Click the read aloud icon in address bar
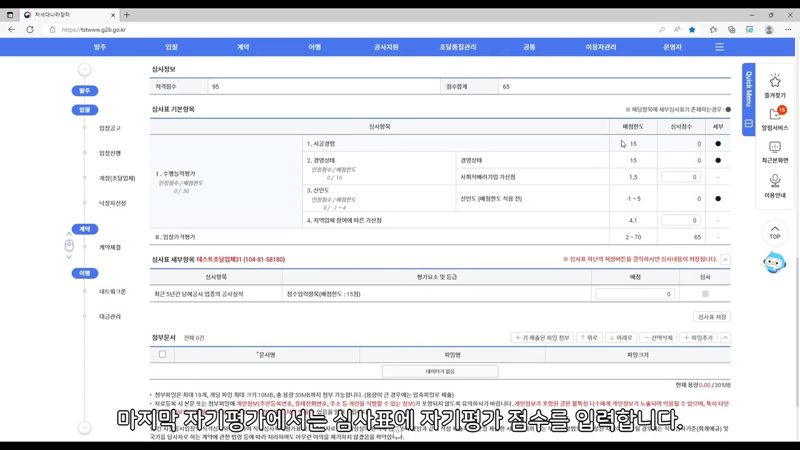The image size is (800, 450). pos(677,30)
